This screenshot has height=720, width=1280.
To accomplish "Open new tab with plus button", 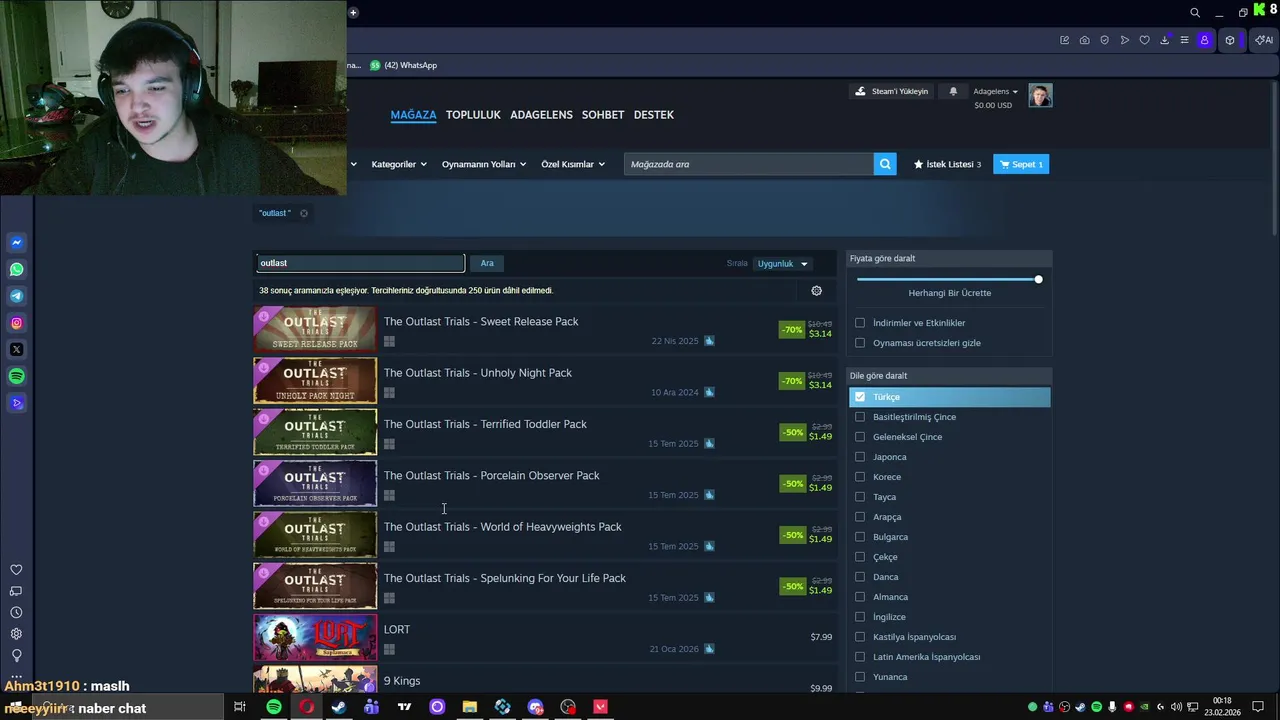I will pos(353,12).
